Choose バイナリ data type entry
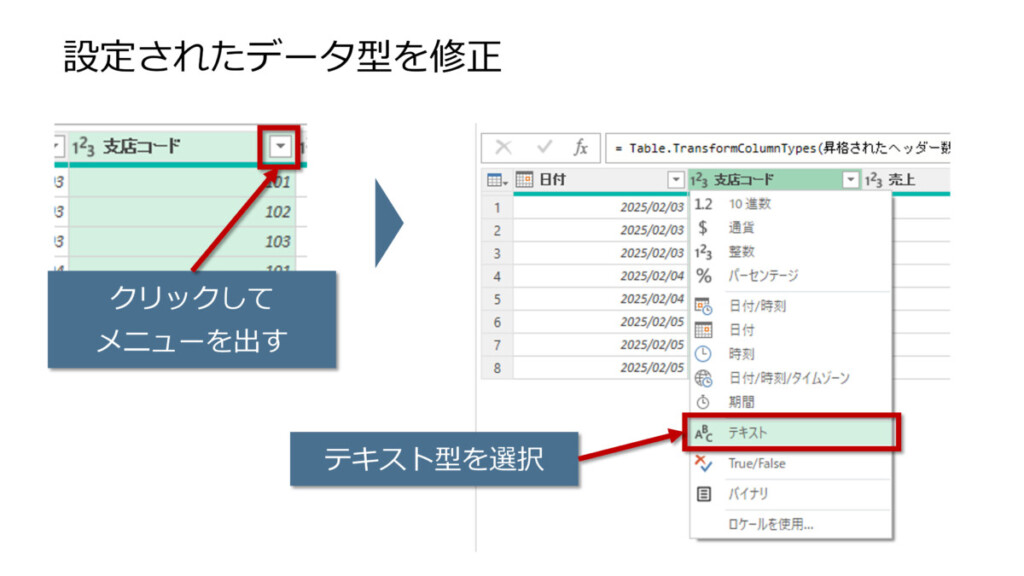 point(748,493)
